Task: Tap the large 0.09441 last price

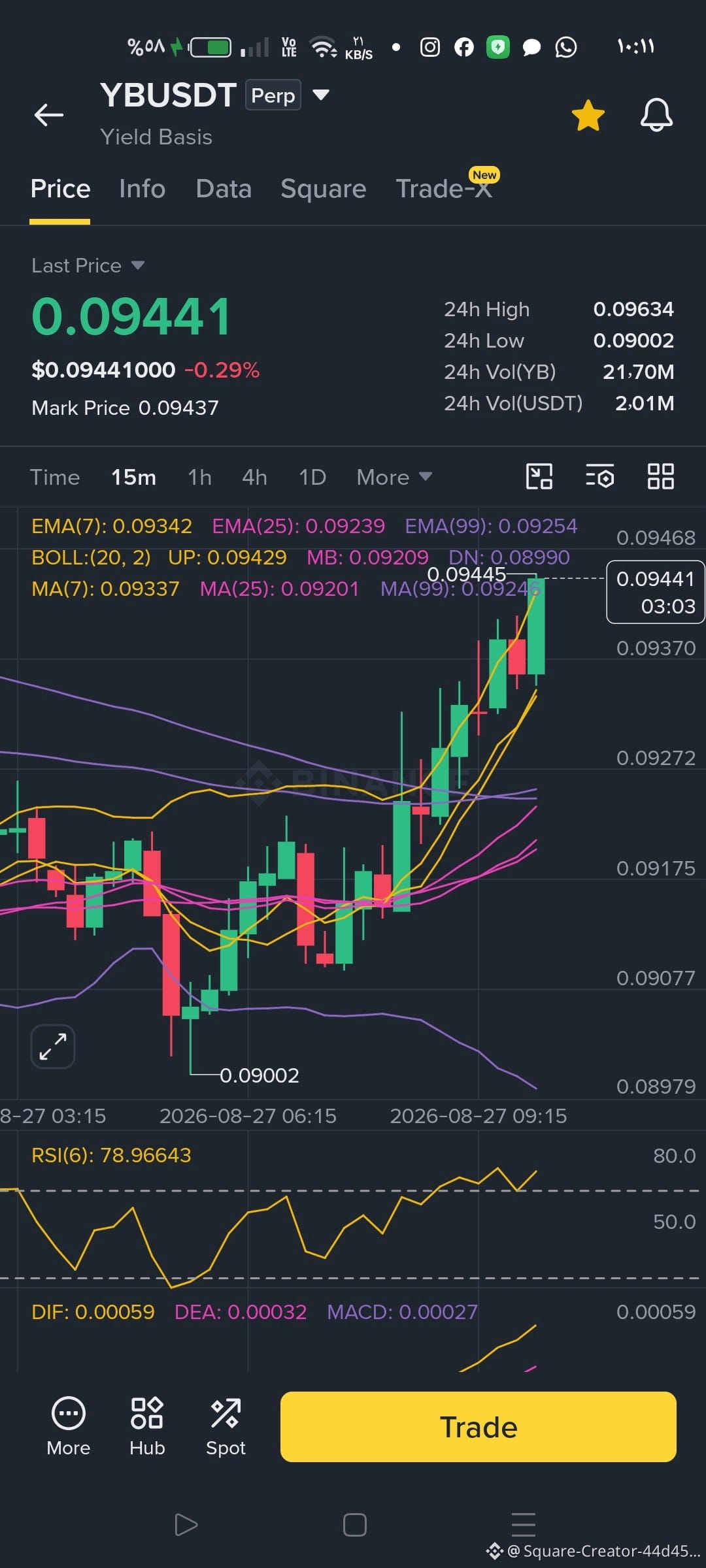Action: (x=131, y=317)
